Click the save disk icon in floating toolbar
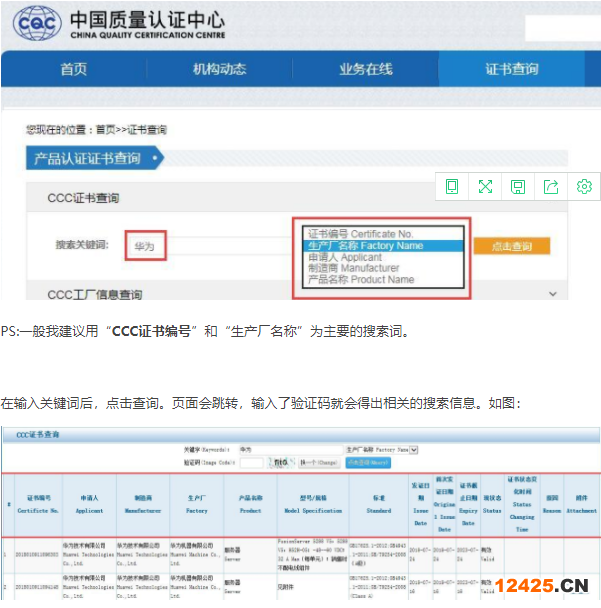Image resolution: width=601 pixels, height=608 pixels. (518, 187)
